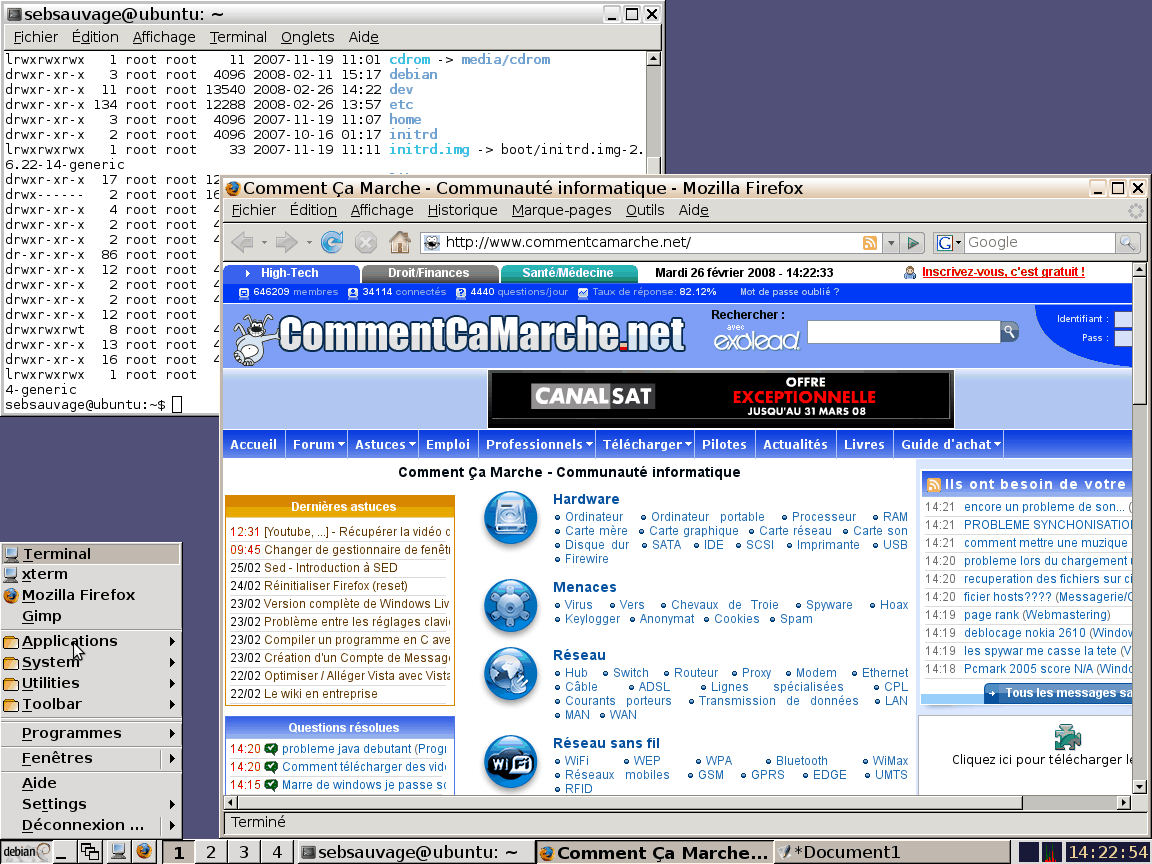
Task: Click the magnifier icon in the Google search box
Action: click(1126, 242)
